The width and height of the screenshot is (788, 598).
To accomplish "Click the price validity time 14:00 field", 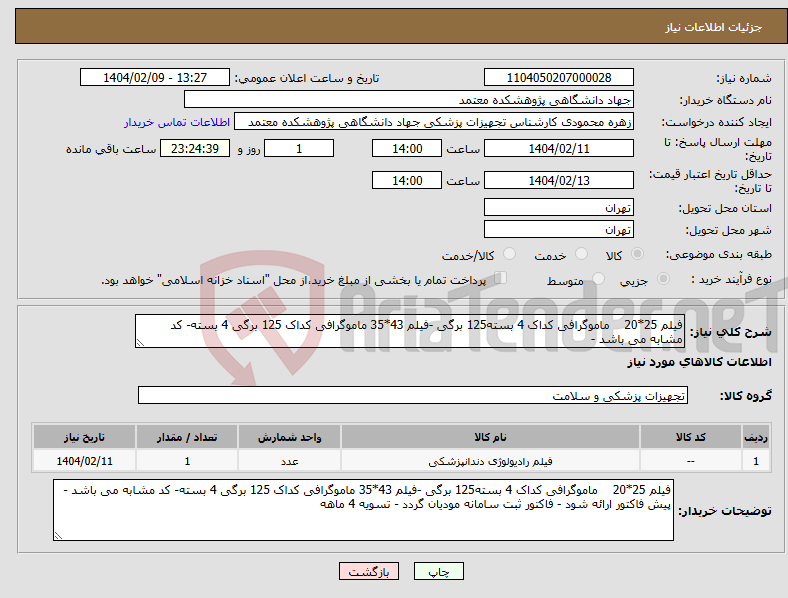I will [407, 180].
